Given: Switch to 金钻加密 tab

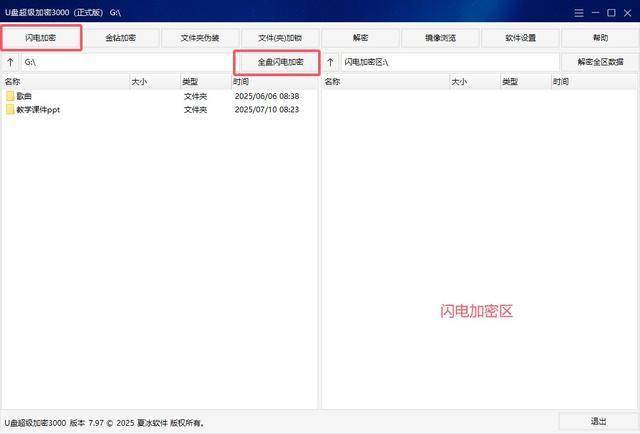Looking at the screenshot, I should 120,38.
